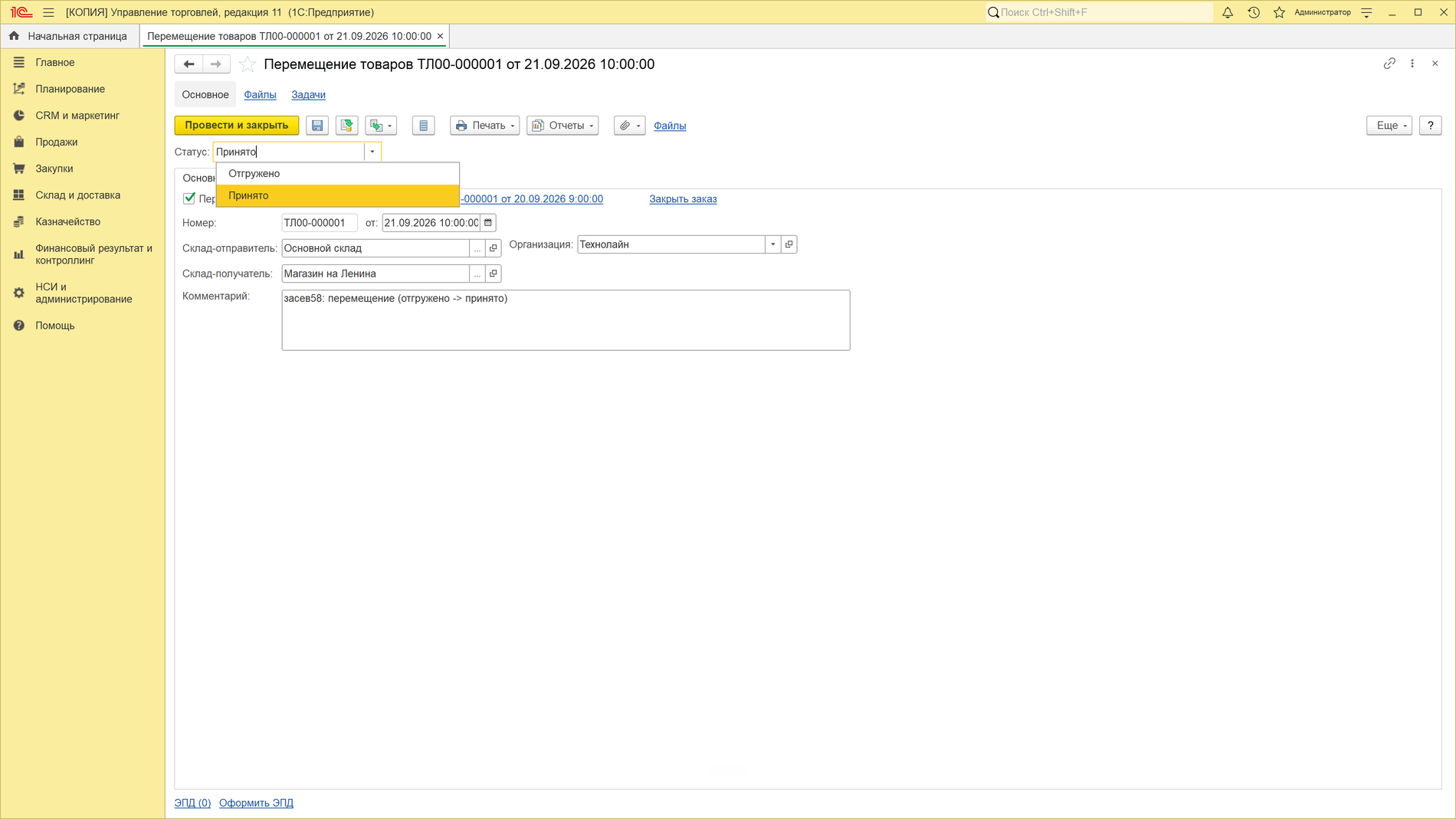Screen dimensions: 1456x819
Task: Click Провести и закрыть button
Action: click(x=237, y=126)
